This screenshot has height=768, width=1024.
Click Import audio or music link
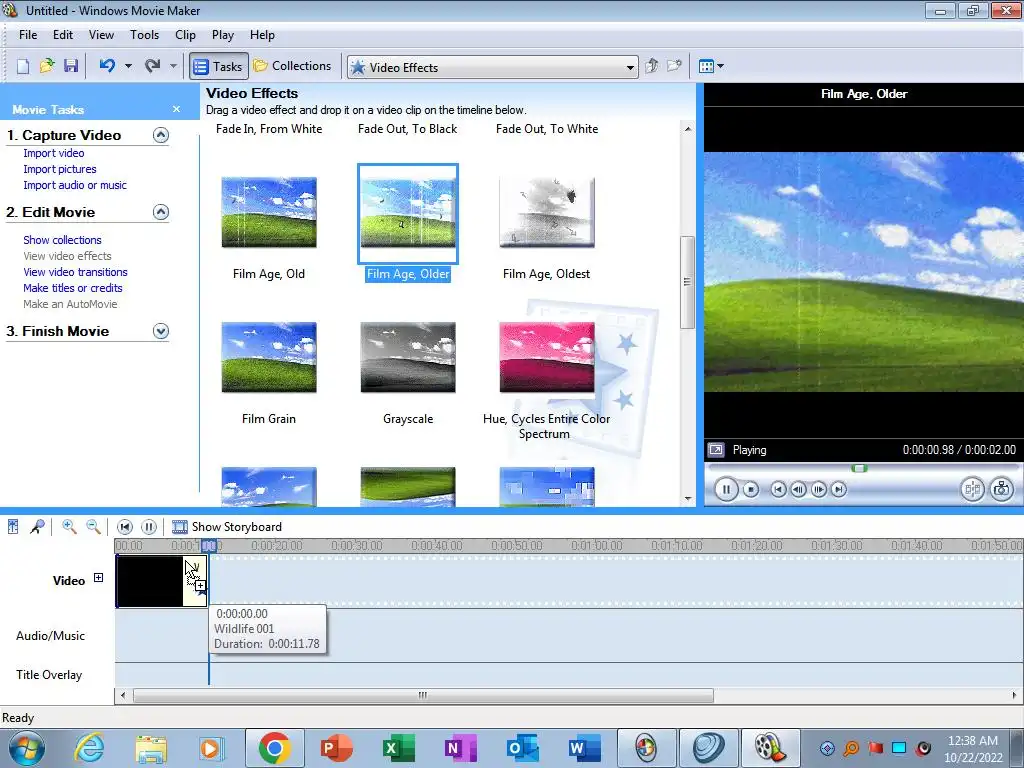75,185
